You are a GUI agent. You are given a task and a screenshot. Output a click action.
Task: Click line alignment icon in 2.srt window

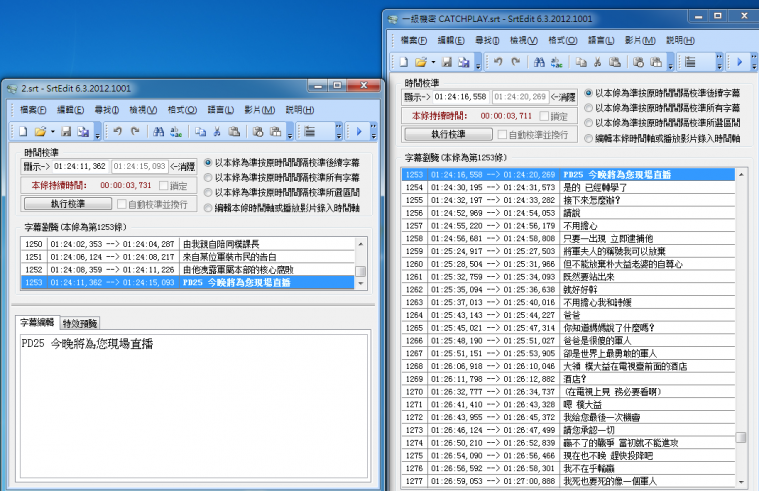coord(310,131)
